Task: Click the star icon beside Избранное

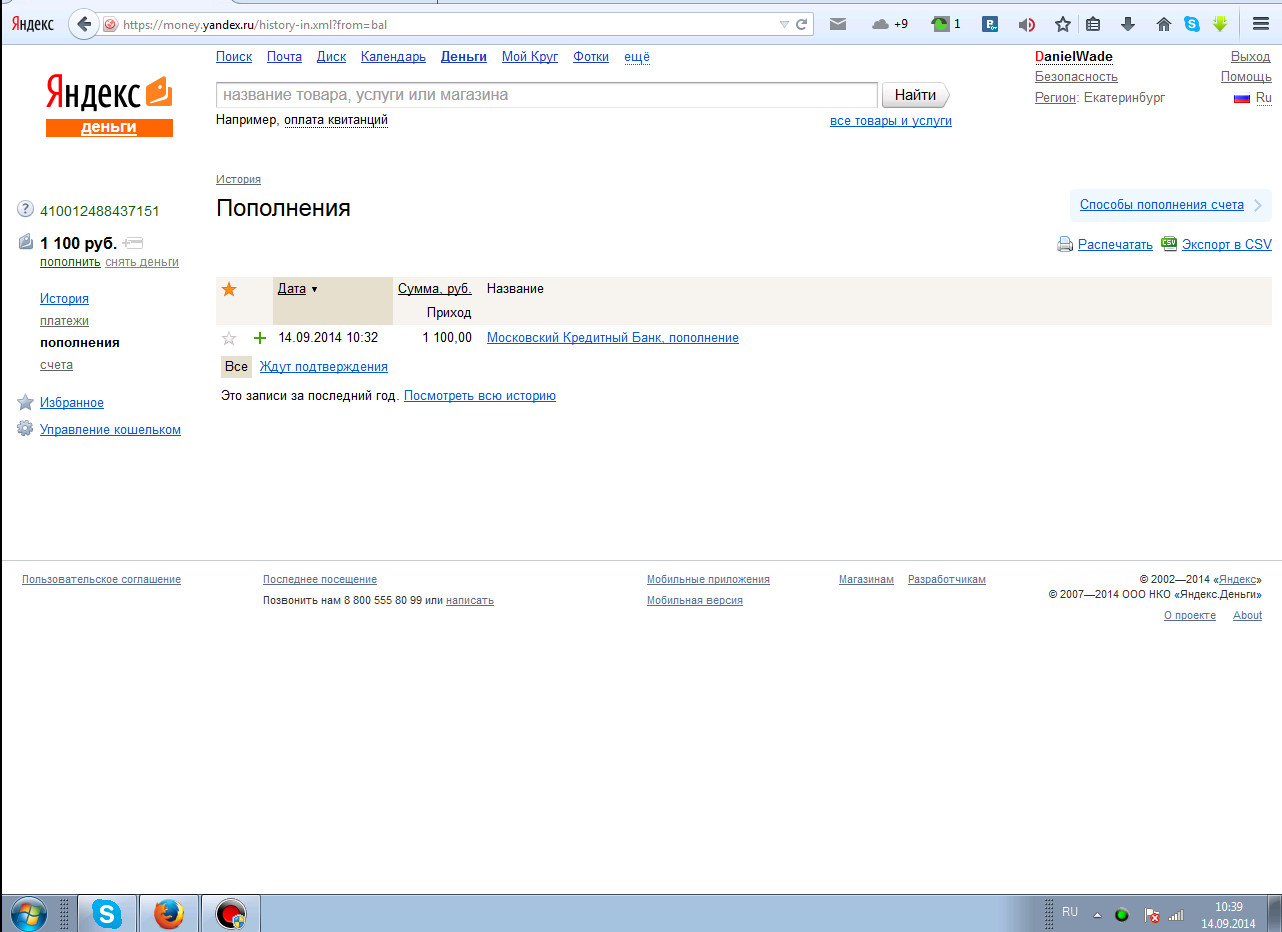Action: click(x=26, y=402)
